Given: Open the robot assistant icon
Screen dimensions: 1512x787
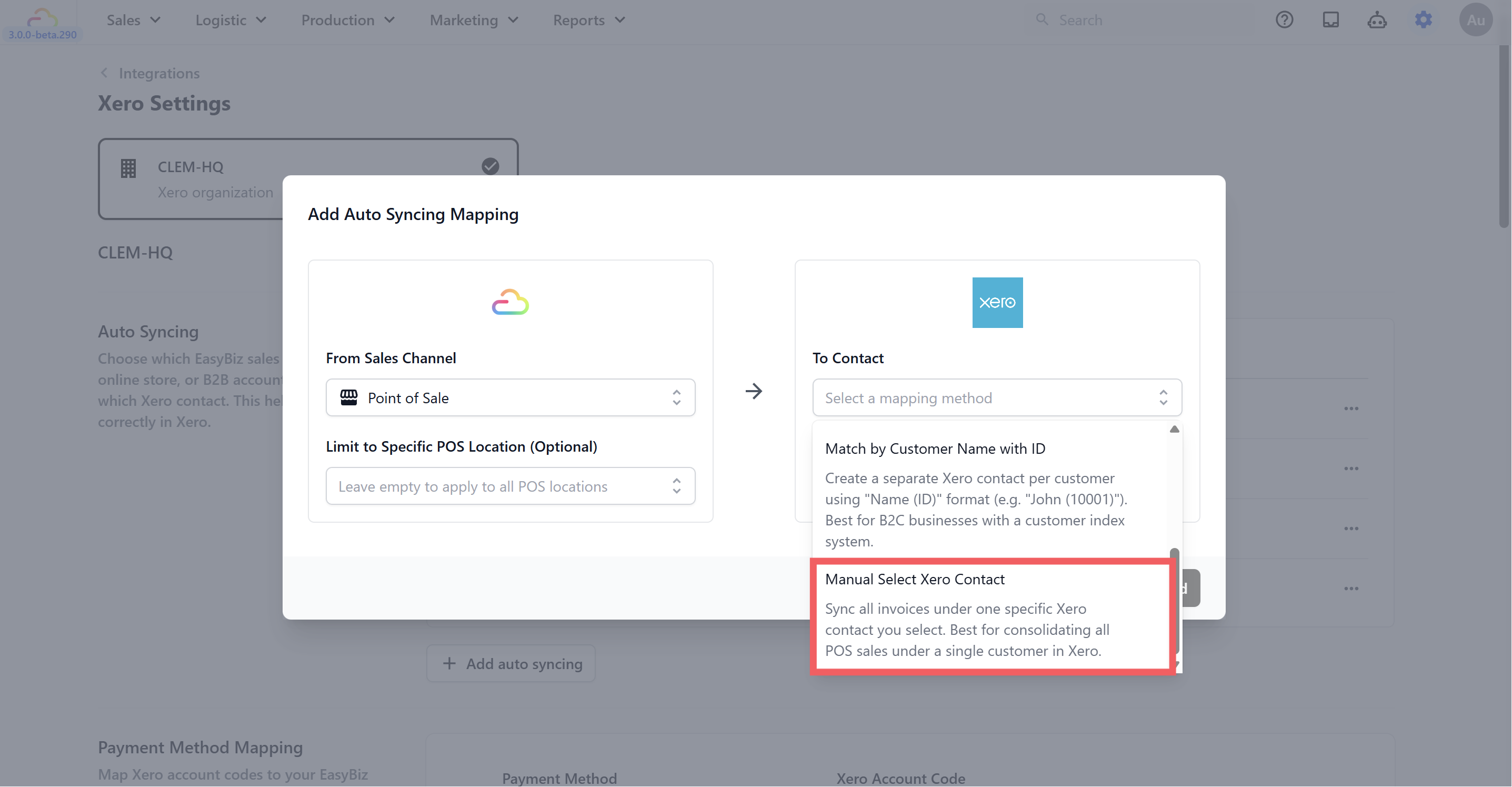Looking at the screenshot, I should coord(1377,20).
